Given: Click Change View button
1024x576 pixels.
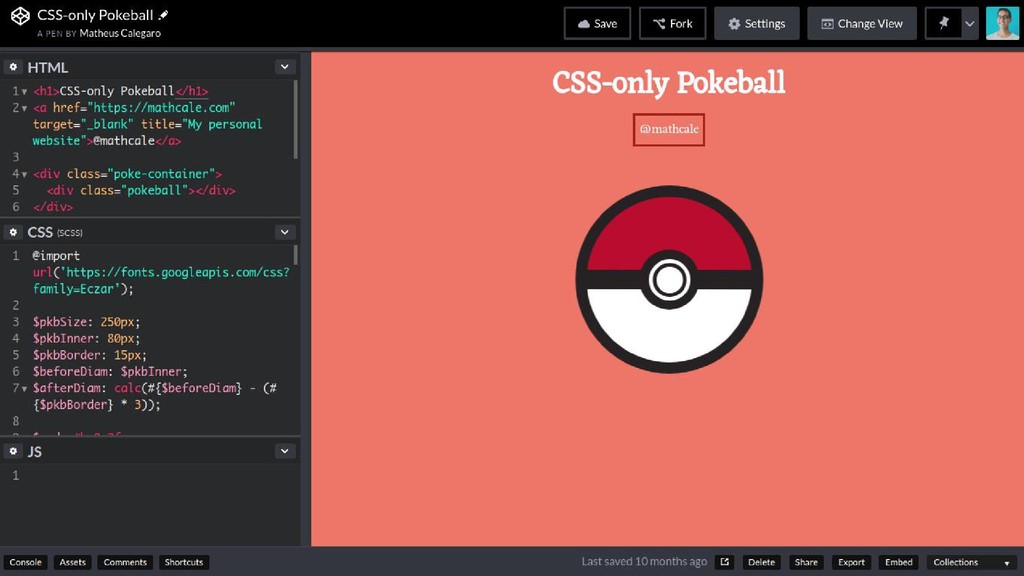Looking at the screenshot, I should click(862, 24).
